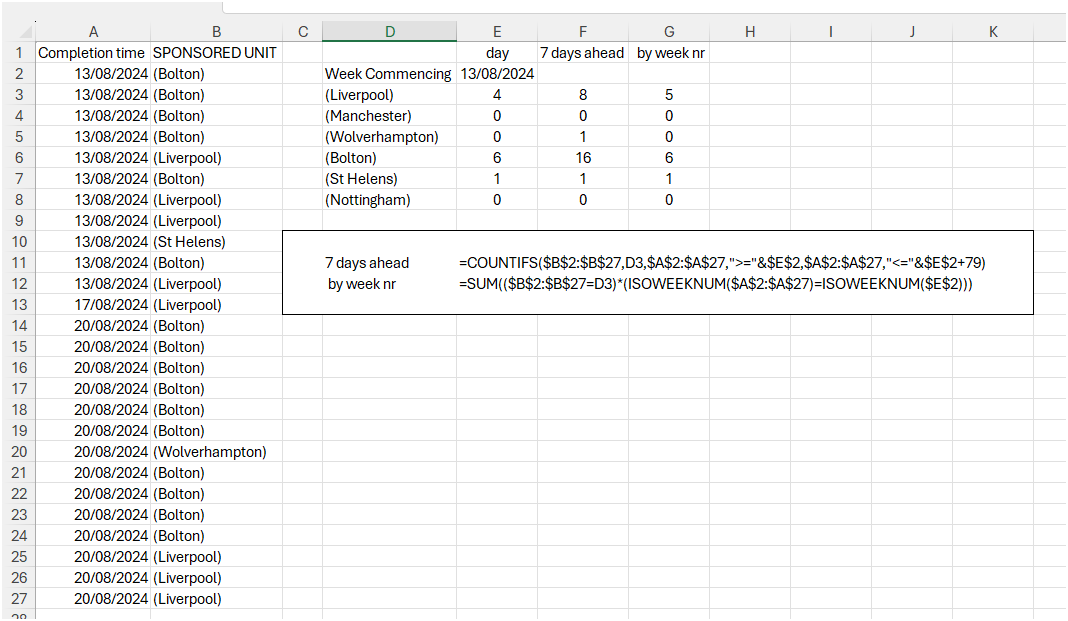Click Nottingham's day count 0
This screenshot has height=621, width=1068.
coord(497,200)
